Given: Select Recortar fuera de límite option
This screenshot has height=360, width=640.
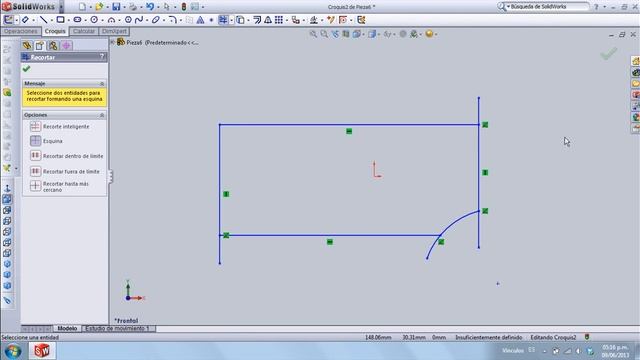Looking at the screenshot, I should [64, 171].
